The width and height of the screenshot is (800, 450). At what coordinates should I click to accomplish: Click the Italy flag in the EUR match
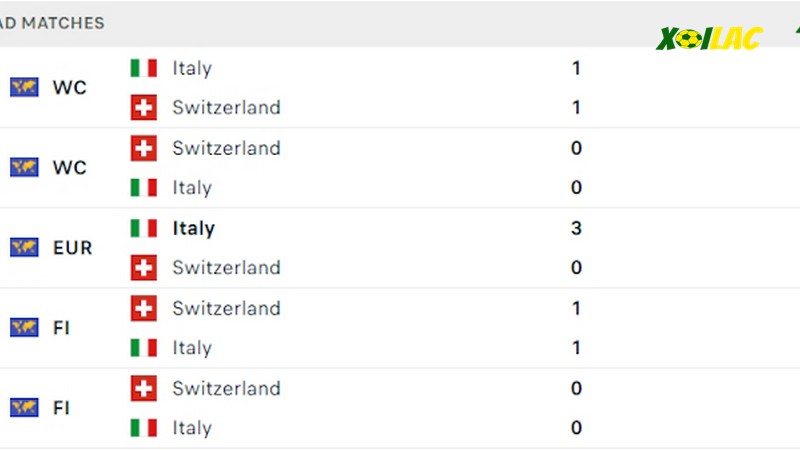[x=143, y=228]
